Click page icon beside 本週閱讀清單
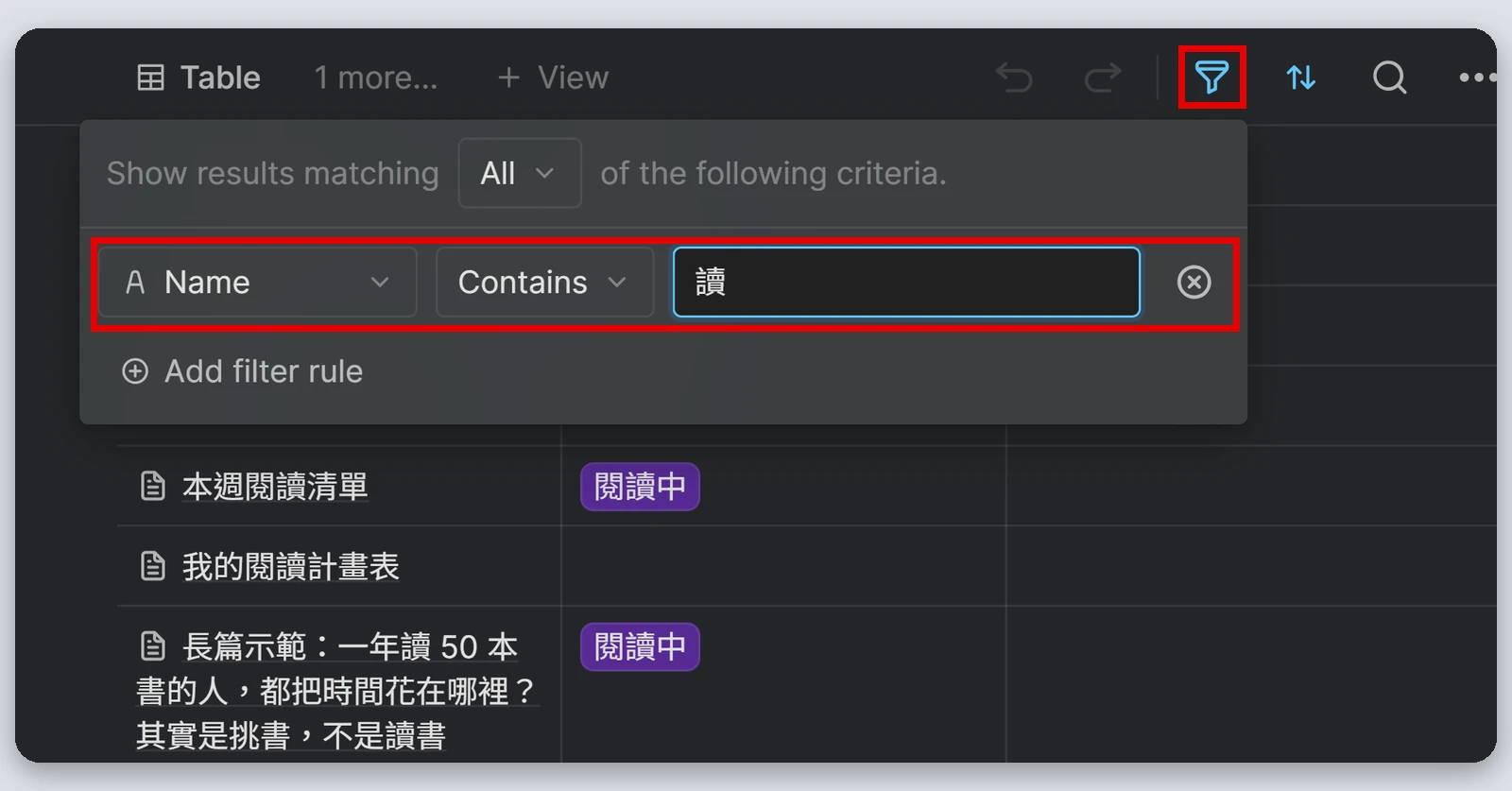This screenshot has width=1512, height=791. coord(152,487)
